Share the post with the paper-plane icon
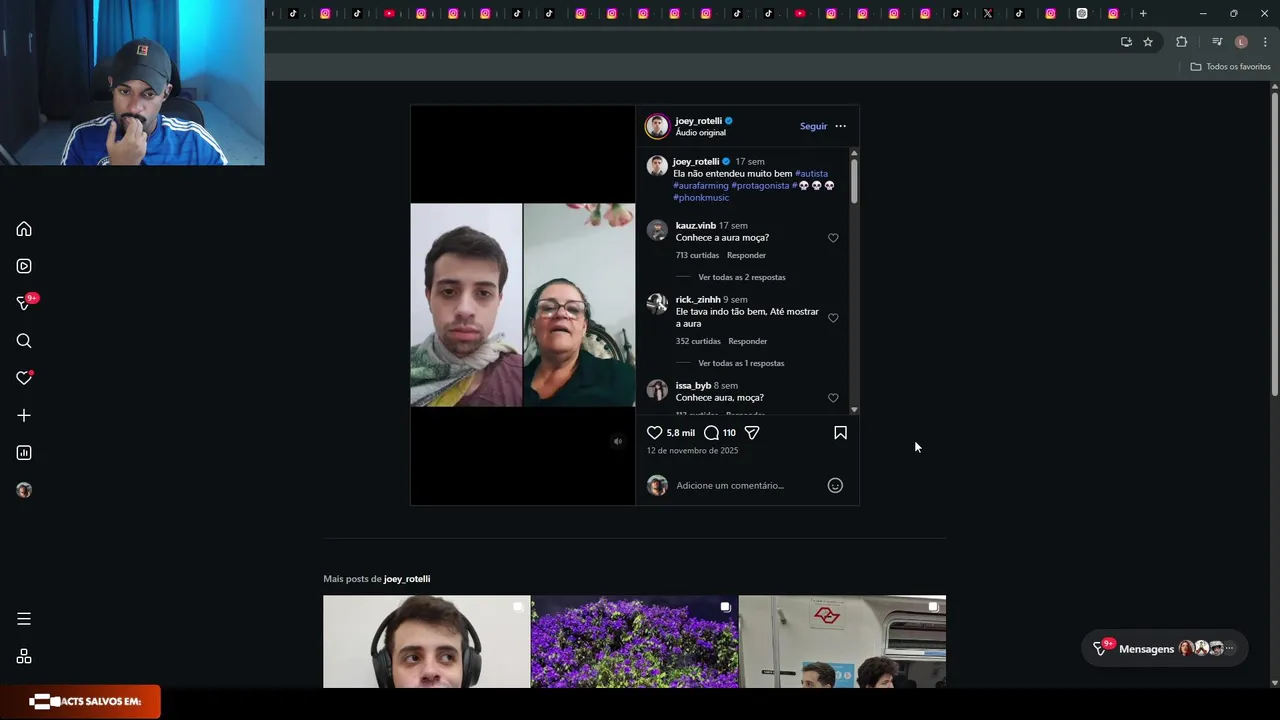This screenshot has height=720, width=1280. 752,433
